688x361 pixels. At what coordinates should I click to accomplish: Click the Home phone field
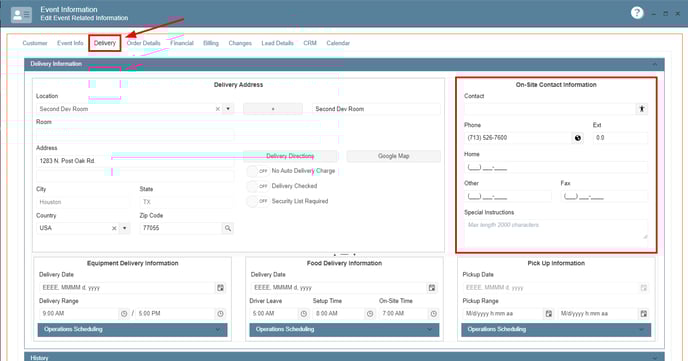point(556,167)
